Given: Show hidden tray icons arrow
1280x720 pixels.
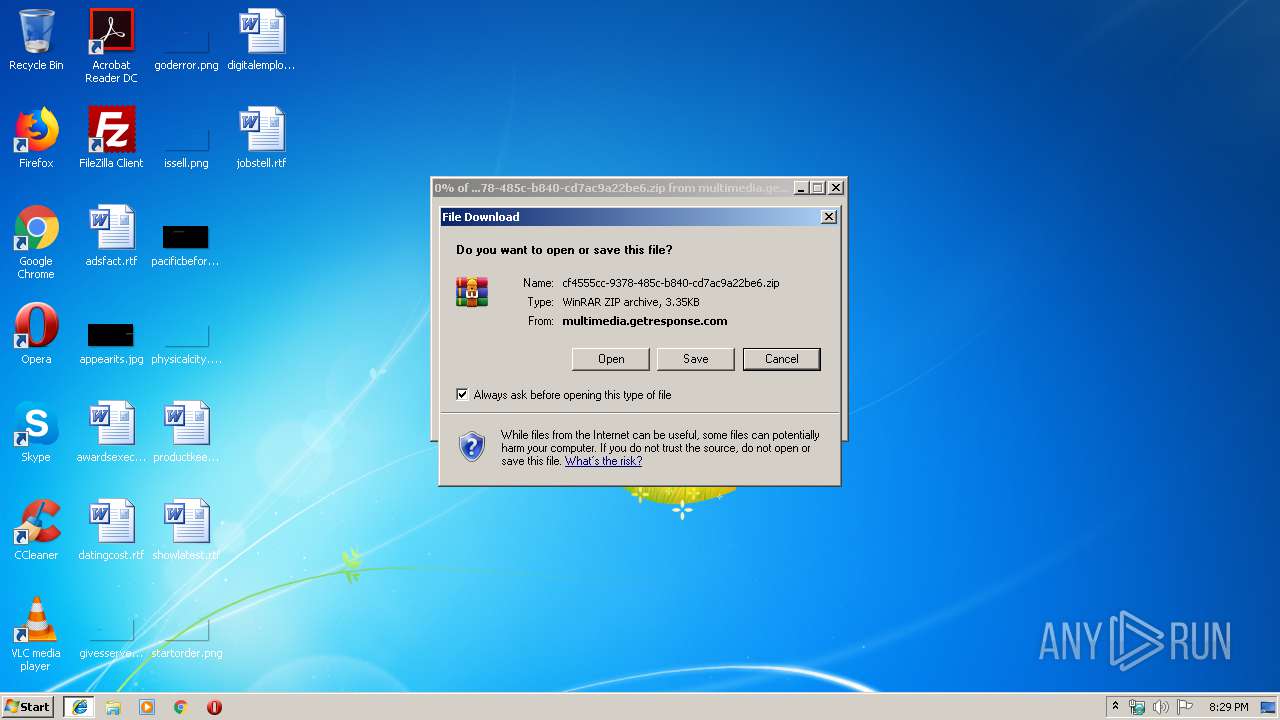Looking at the screenshot, I should (x=1115, y=707).
